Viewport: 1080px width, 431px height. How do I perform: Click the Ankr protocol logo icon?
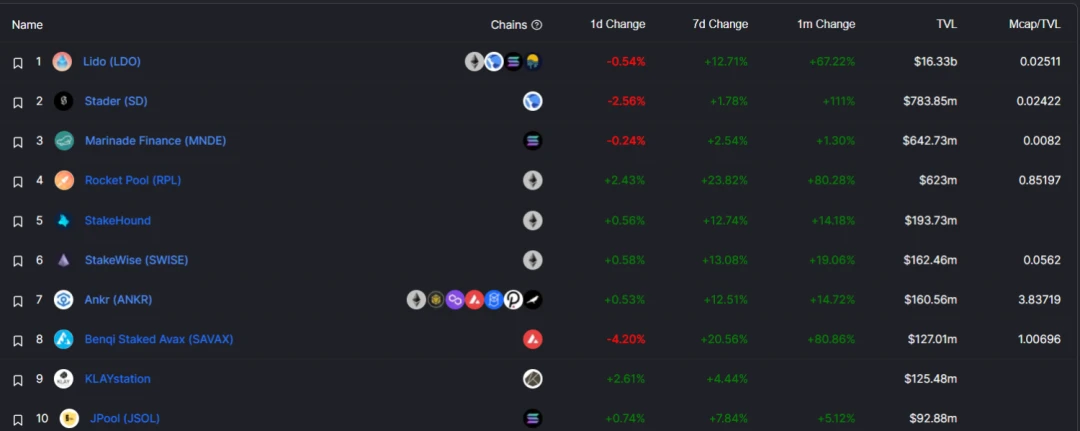click(63, 299)
